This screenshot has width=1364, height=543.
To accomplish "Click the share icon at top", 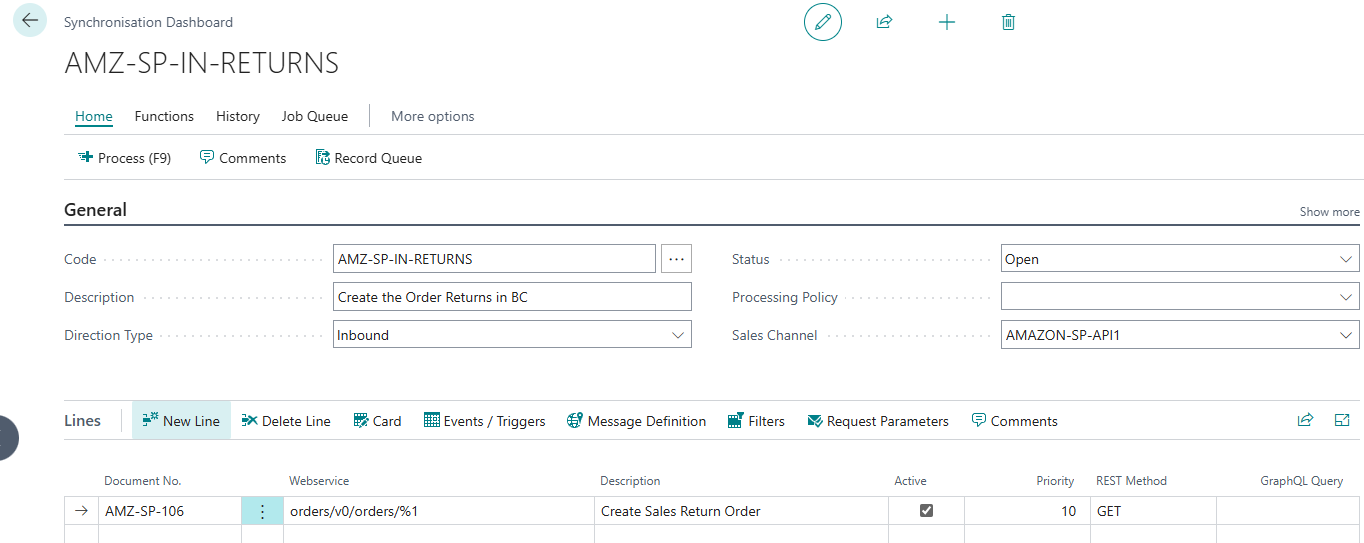I will [884, 22].
